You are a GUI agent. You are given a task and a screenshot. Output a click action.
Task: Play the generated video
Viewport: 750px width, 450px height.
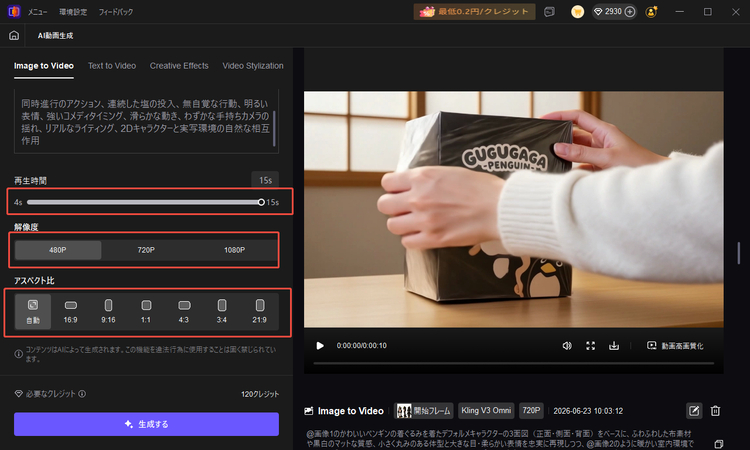coord(320,346)
